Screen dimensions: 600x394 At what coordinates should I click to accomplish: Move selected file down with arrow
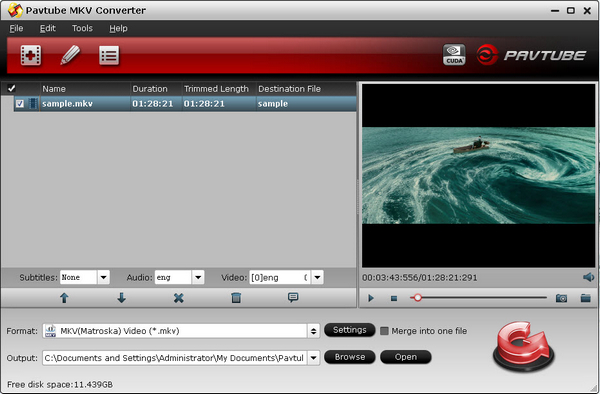[x=121, y=298]
